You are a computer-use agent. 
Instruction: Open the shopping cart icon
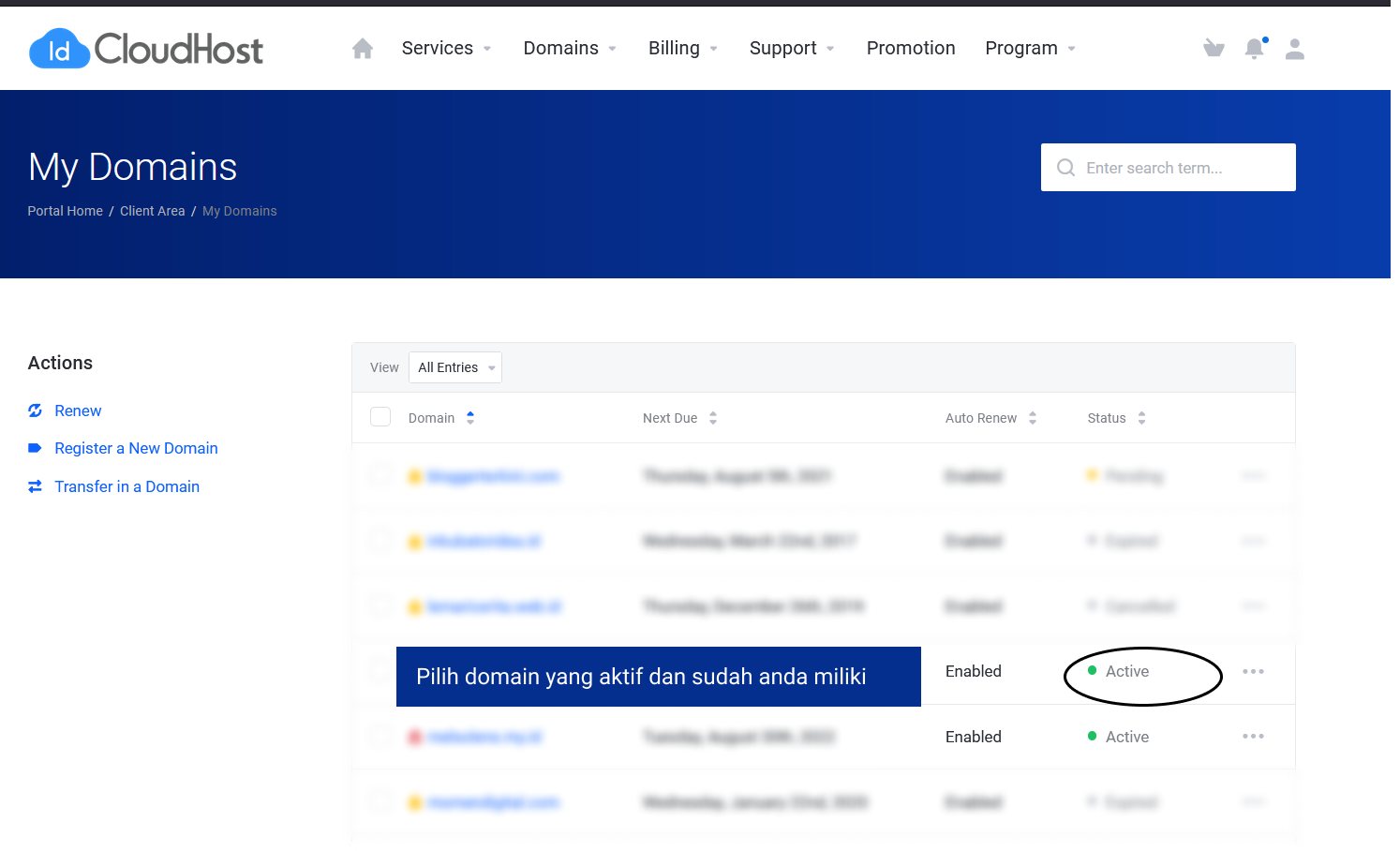1214,49
